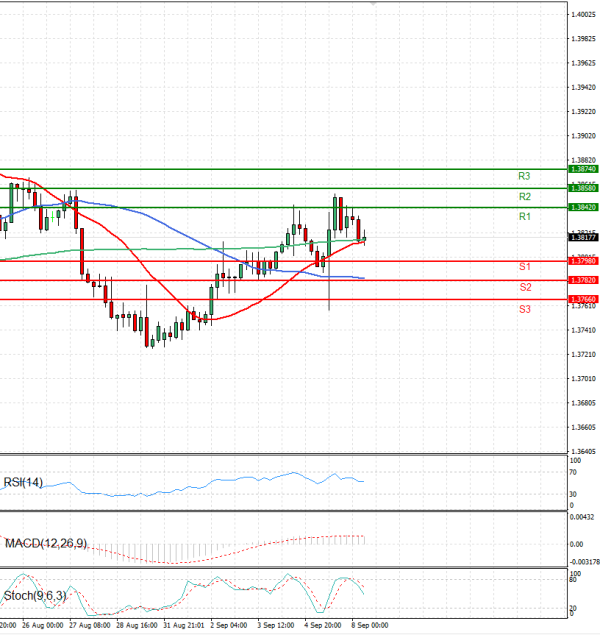Image resolution: width=600 pixels, height=635 pixels.
Task: Click the 0.00432 MACD scale value
Action: (582, 517)
